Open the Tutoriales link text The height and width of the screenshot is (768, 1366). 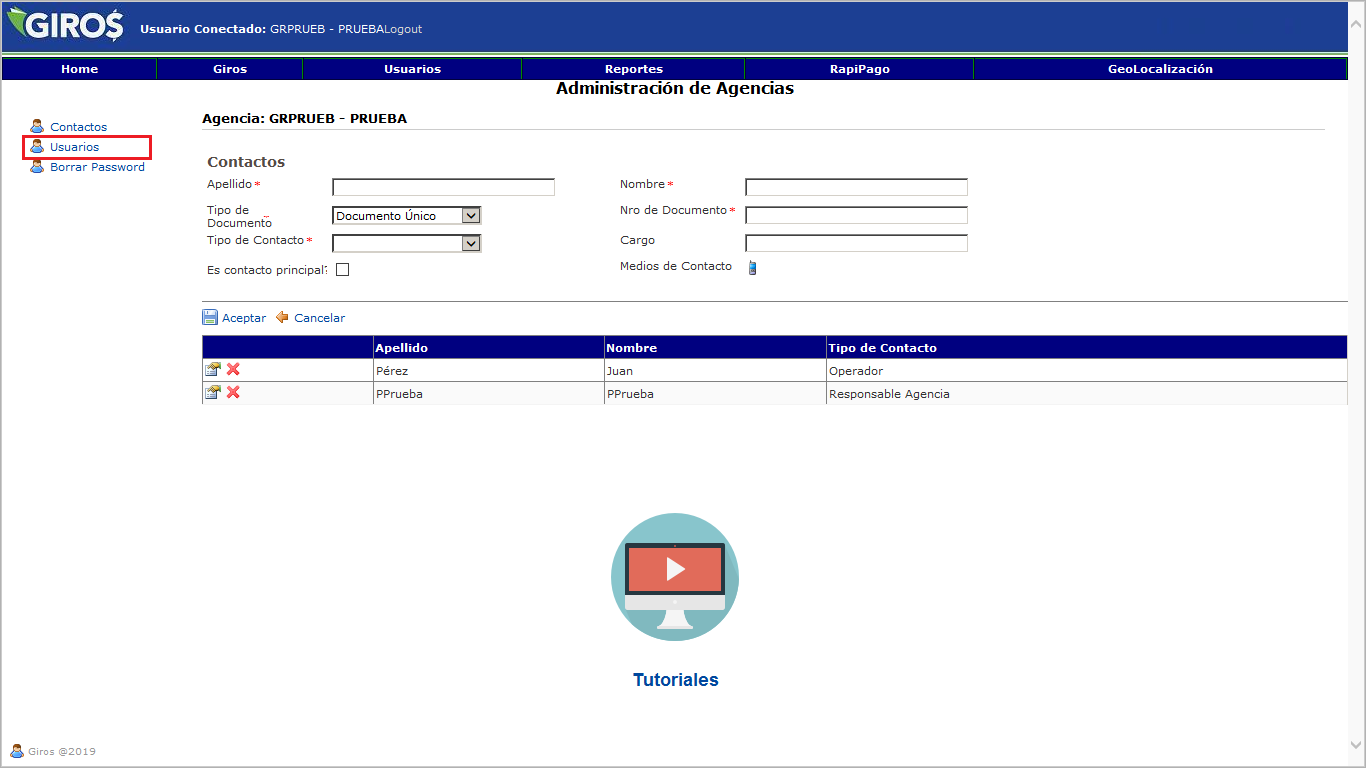(676, 680)
